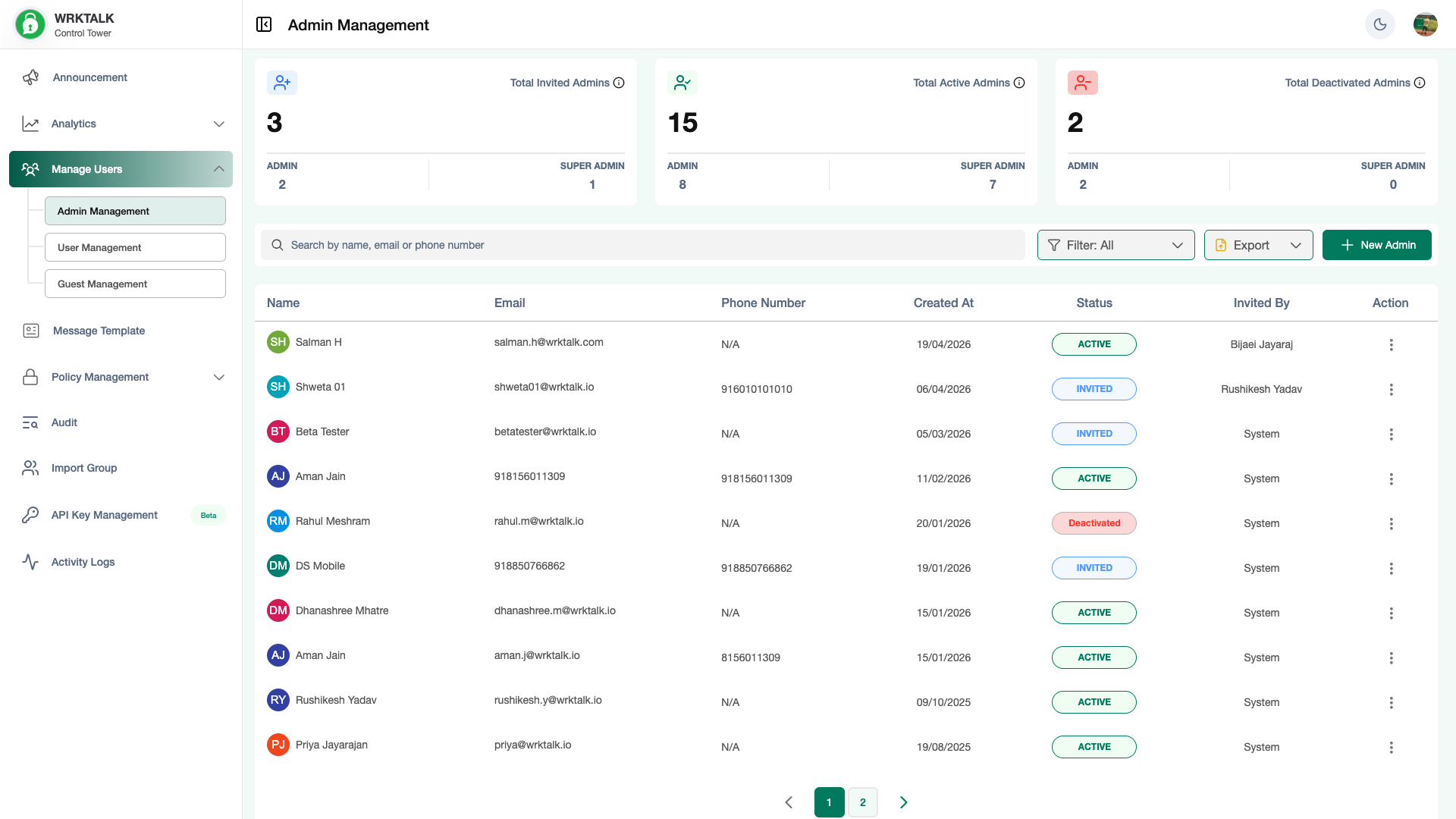Open the Filter: All dropdown

1116,245
